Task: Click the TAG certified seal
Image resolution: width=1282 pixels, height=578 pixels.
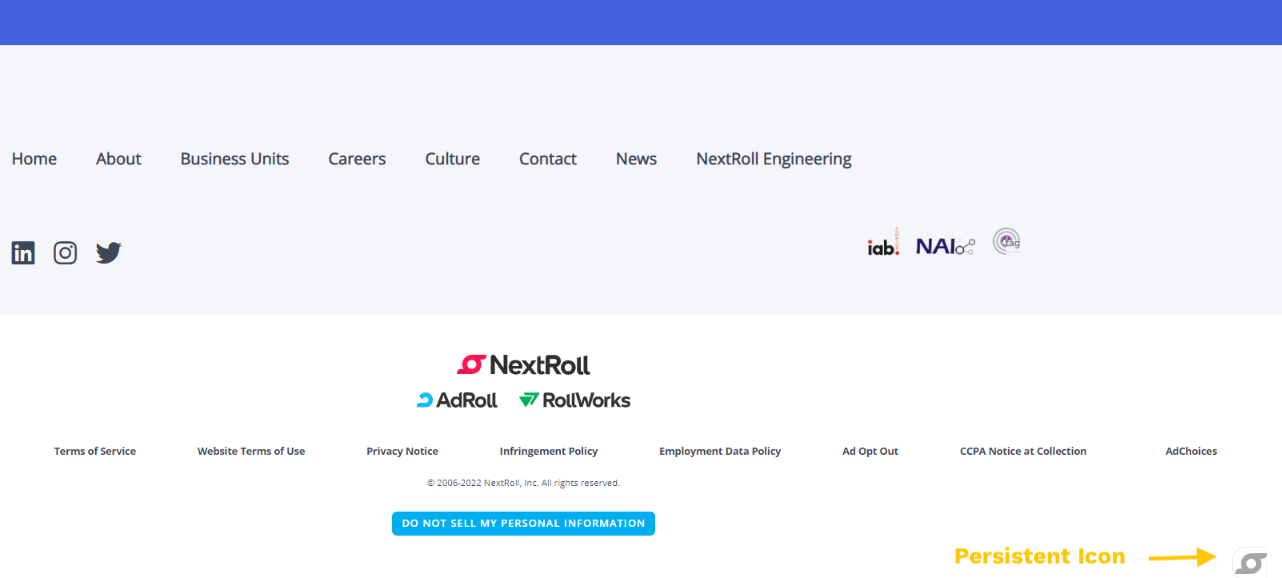Action: [1006, 241]
